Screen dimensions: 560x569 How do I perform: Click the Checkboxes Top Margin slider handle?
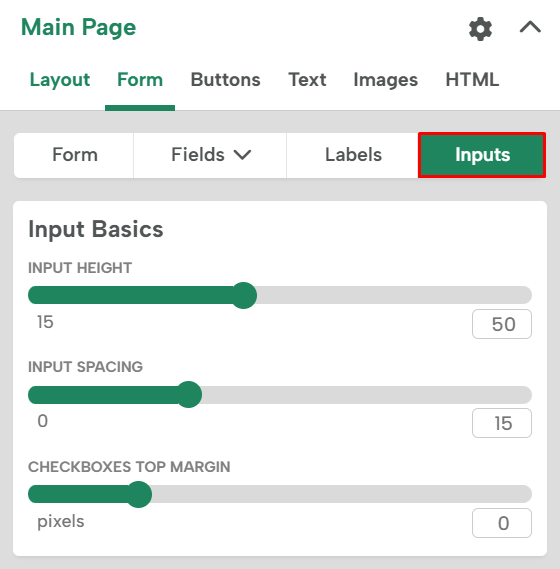point(138,494)
